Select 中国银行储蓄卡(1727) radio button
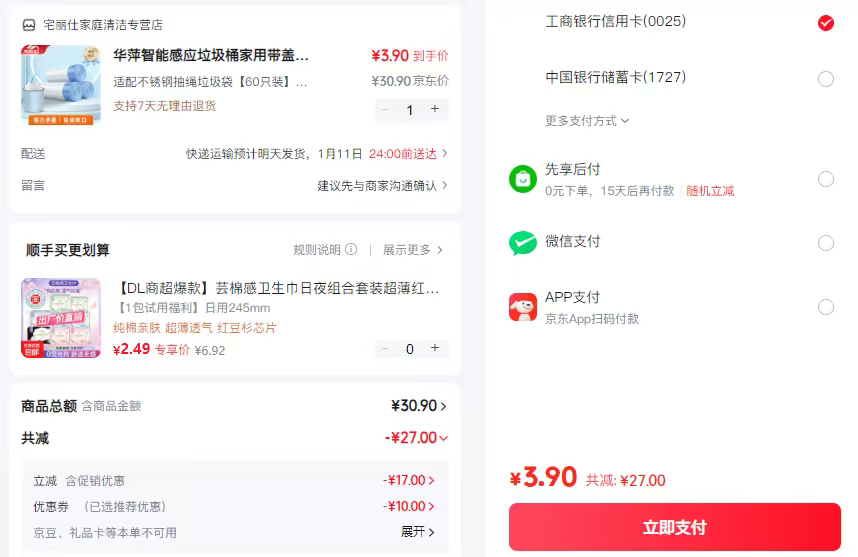Image resolution: width=858 pixels, height=557 pixels. tap(825, 79)
